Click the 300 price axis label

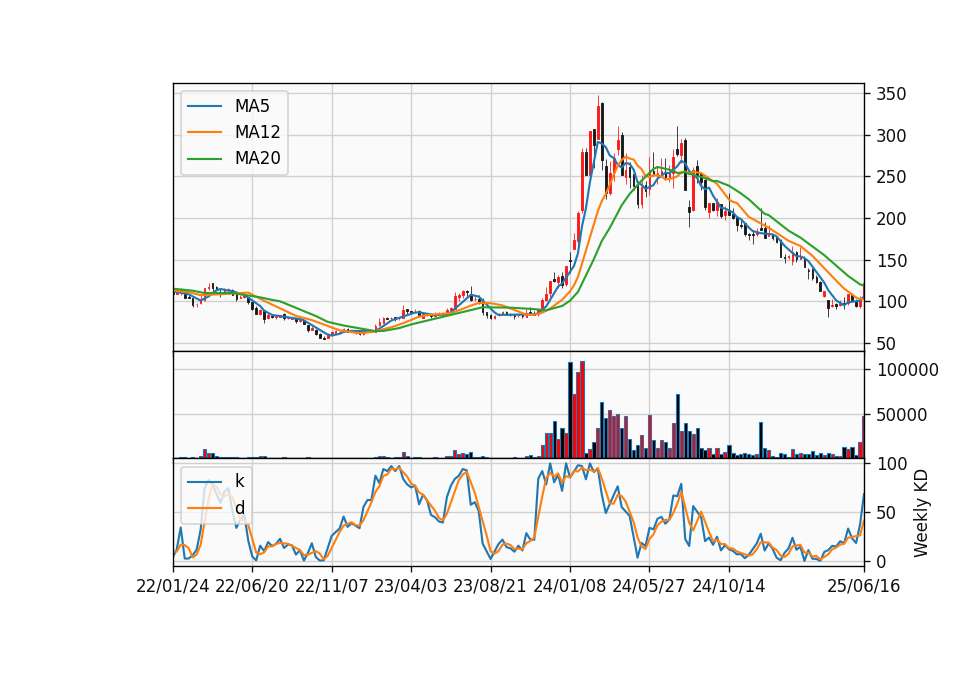[891, 136]
